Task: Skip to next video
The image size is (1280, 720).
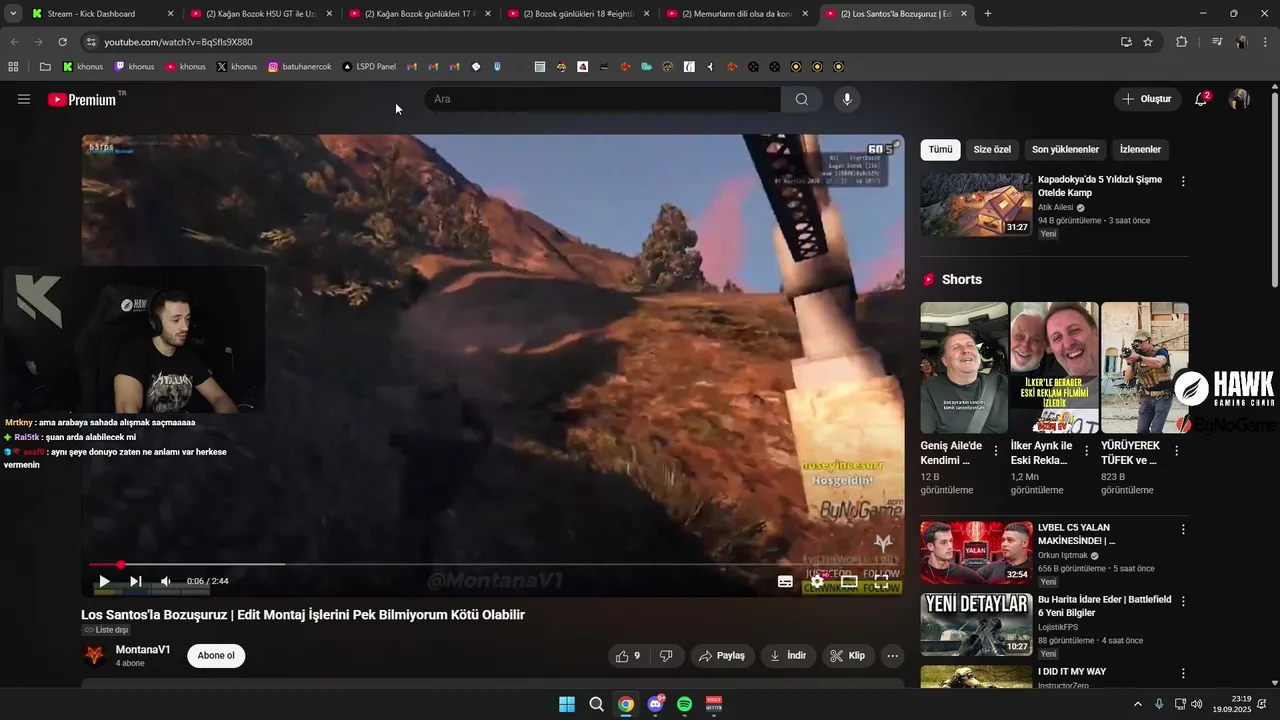Action: click(x=136, y=581)
